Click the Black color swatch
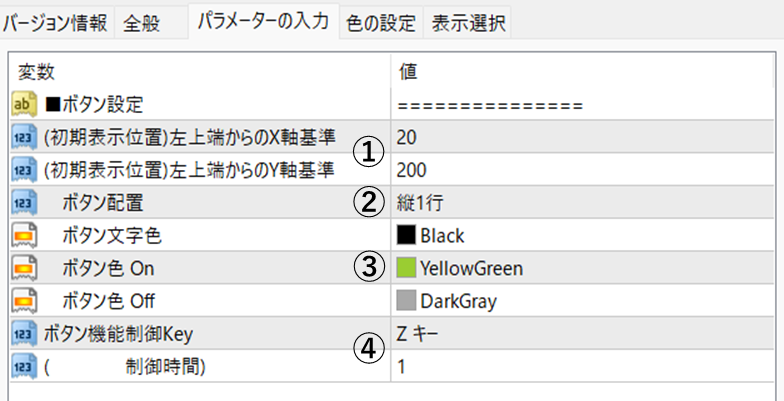The width and height of the screenshot is (784, 401). coord(406,236)
